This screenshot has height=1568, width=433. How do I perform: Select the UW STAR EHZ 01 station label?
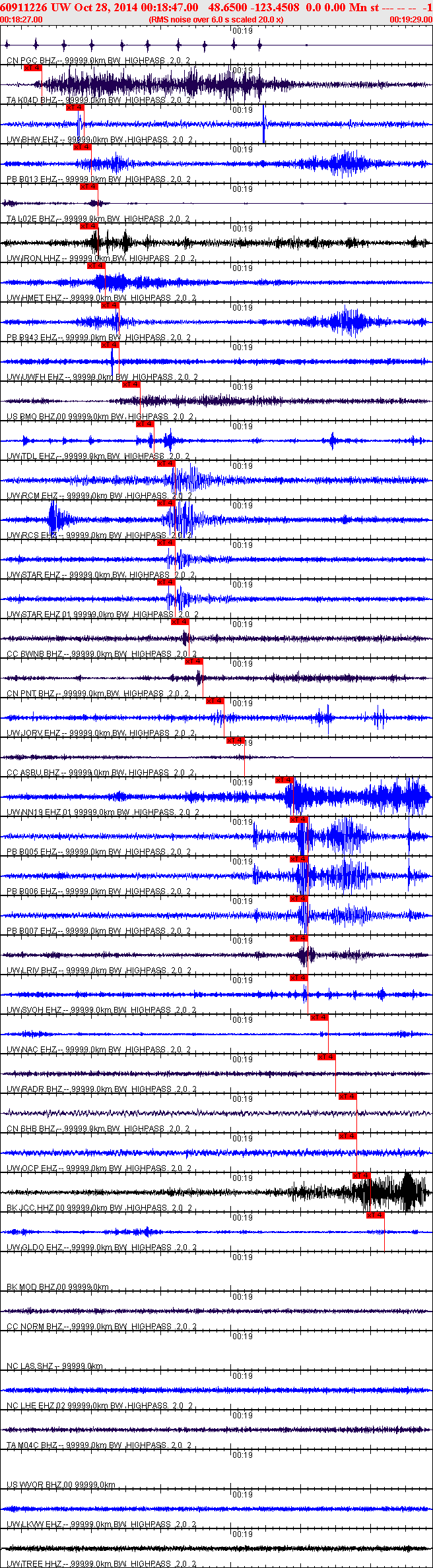[102, 615]
